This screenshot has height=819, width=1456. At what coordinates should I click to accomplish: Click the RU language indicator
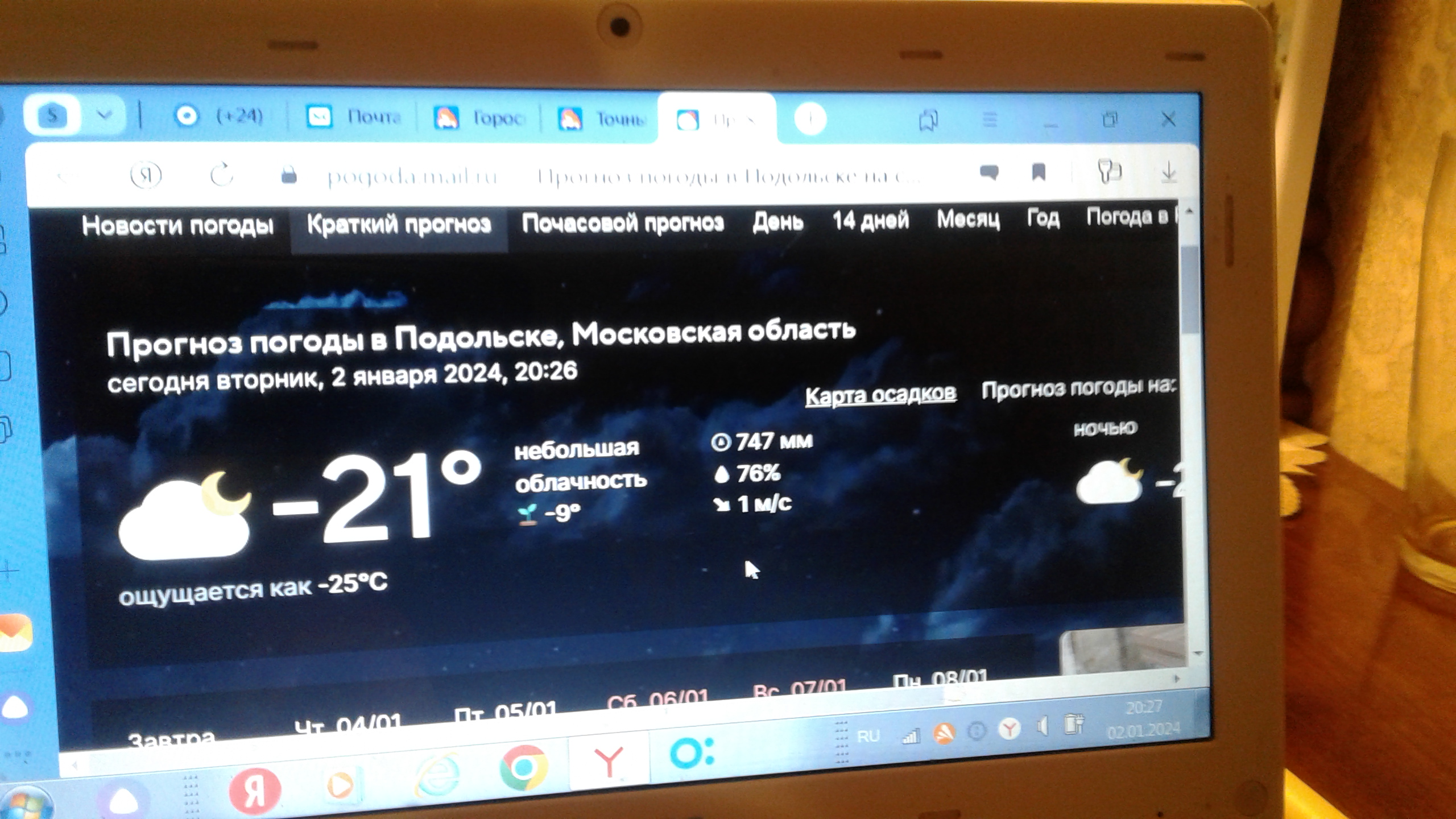(x=868, y=737)
